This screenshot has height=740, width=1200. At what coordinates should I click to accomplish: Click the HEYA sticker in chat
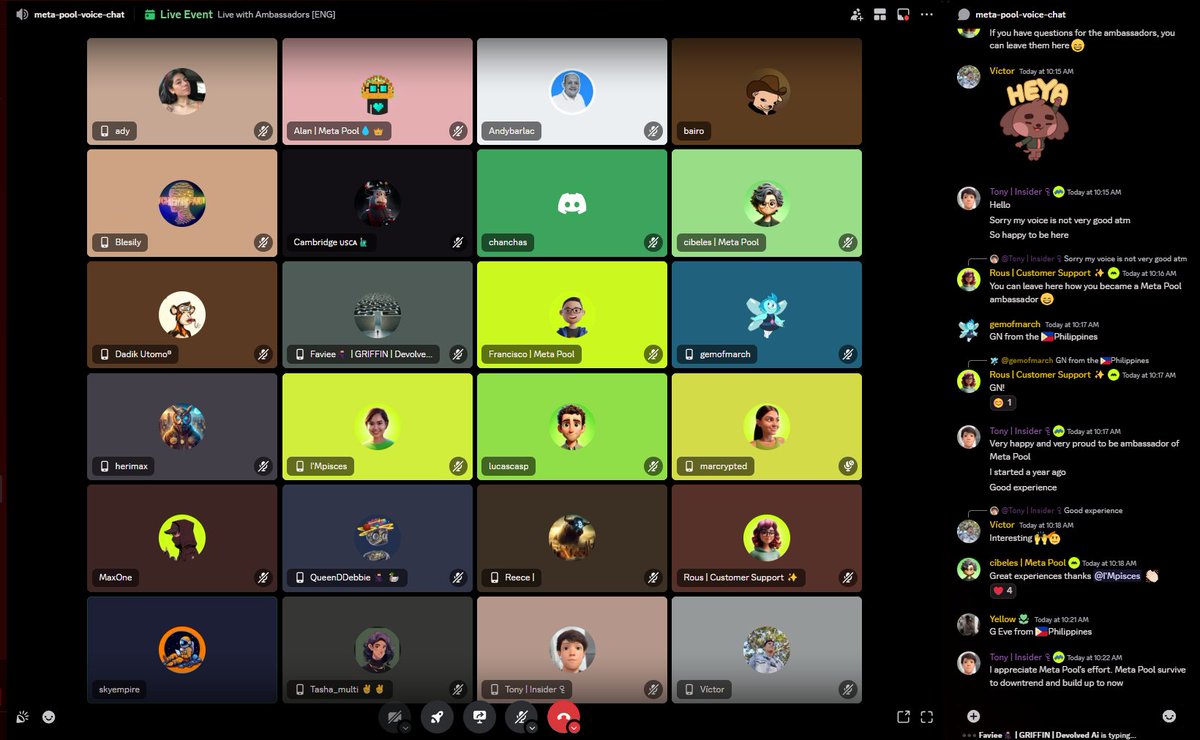[1034, 121]
